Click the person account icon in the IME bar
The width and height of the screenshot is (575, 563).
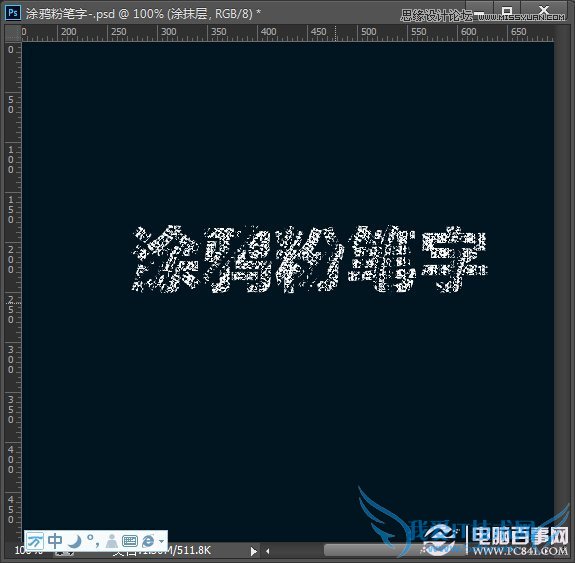coord(111,541)
